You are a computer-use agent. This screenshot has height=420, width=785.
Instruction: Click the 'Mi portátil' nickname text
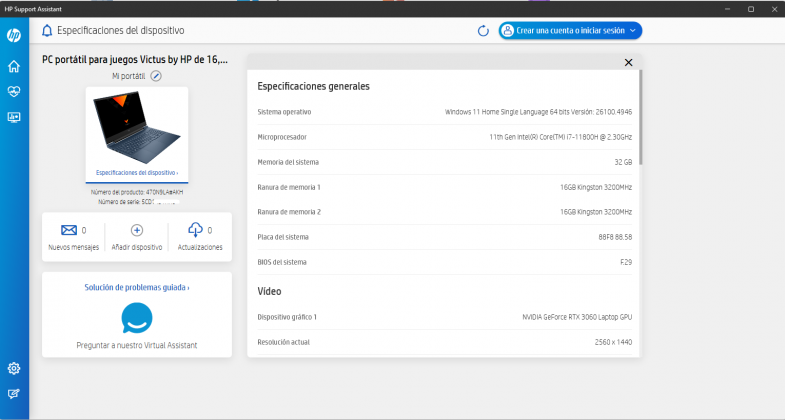coord(129,76)
